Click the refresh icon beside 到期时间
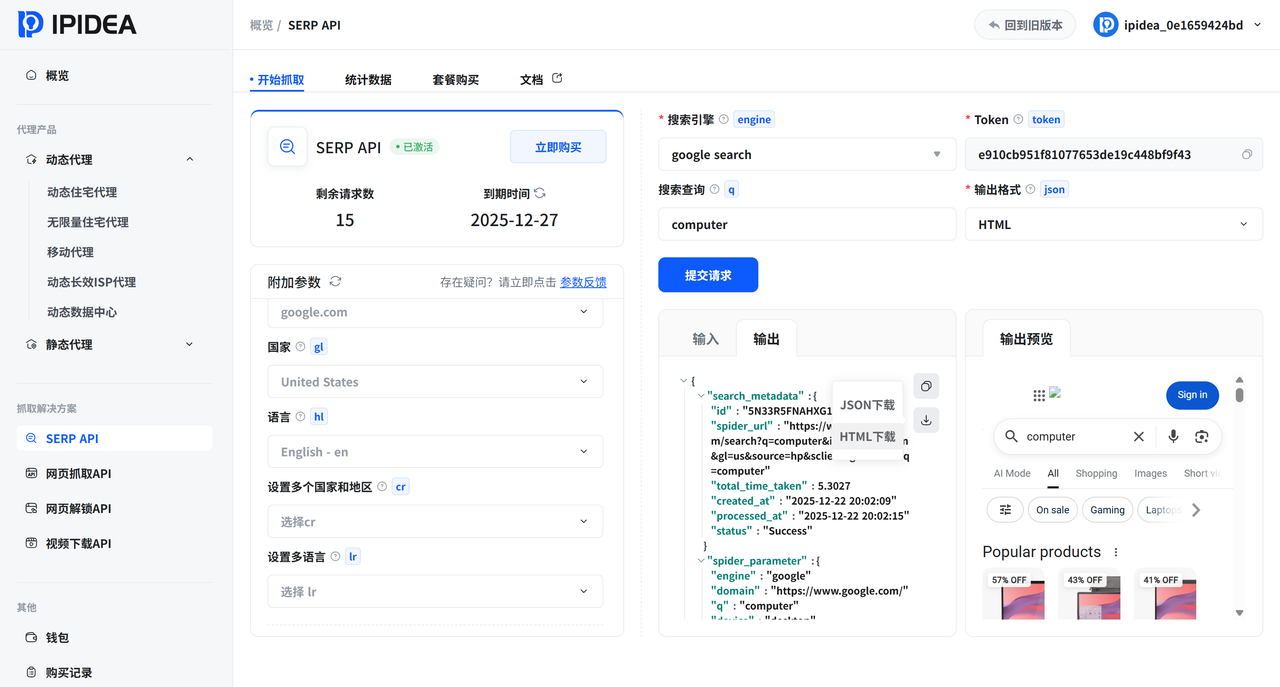 [x=540, y=193]
